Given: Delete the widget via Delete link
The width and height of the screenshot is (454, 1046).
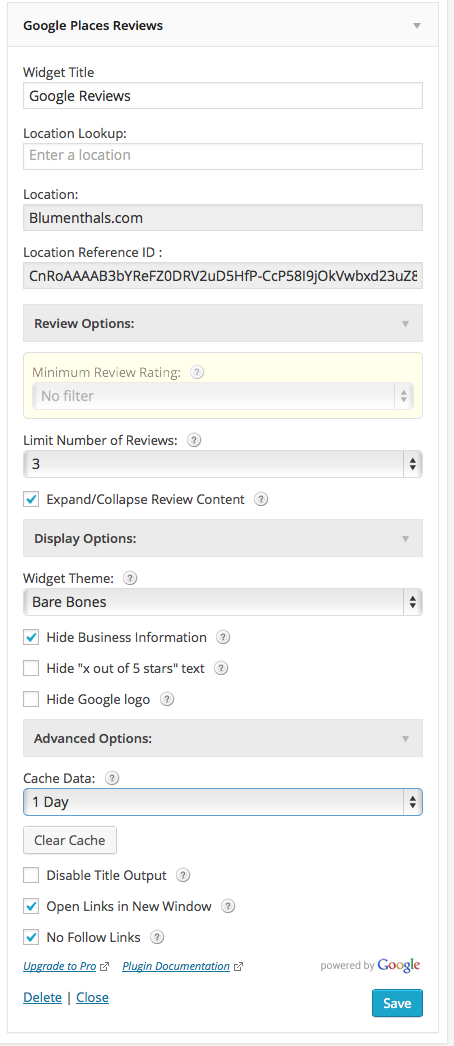Looking at the screenshot, I should point(43,998).
